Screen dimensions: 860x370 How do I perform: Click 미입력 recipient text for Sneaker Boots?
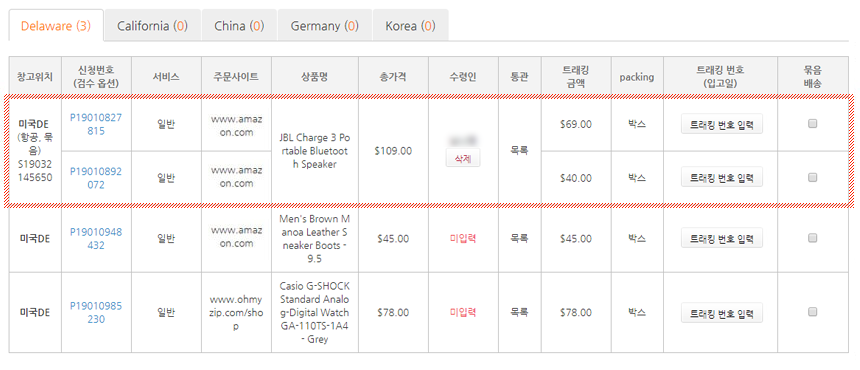[x=463, y=238]
